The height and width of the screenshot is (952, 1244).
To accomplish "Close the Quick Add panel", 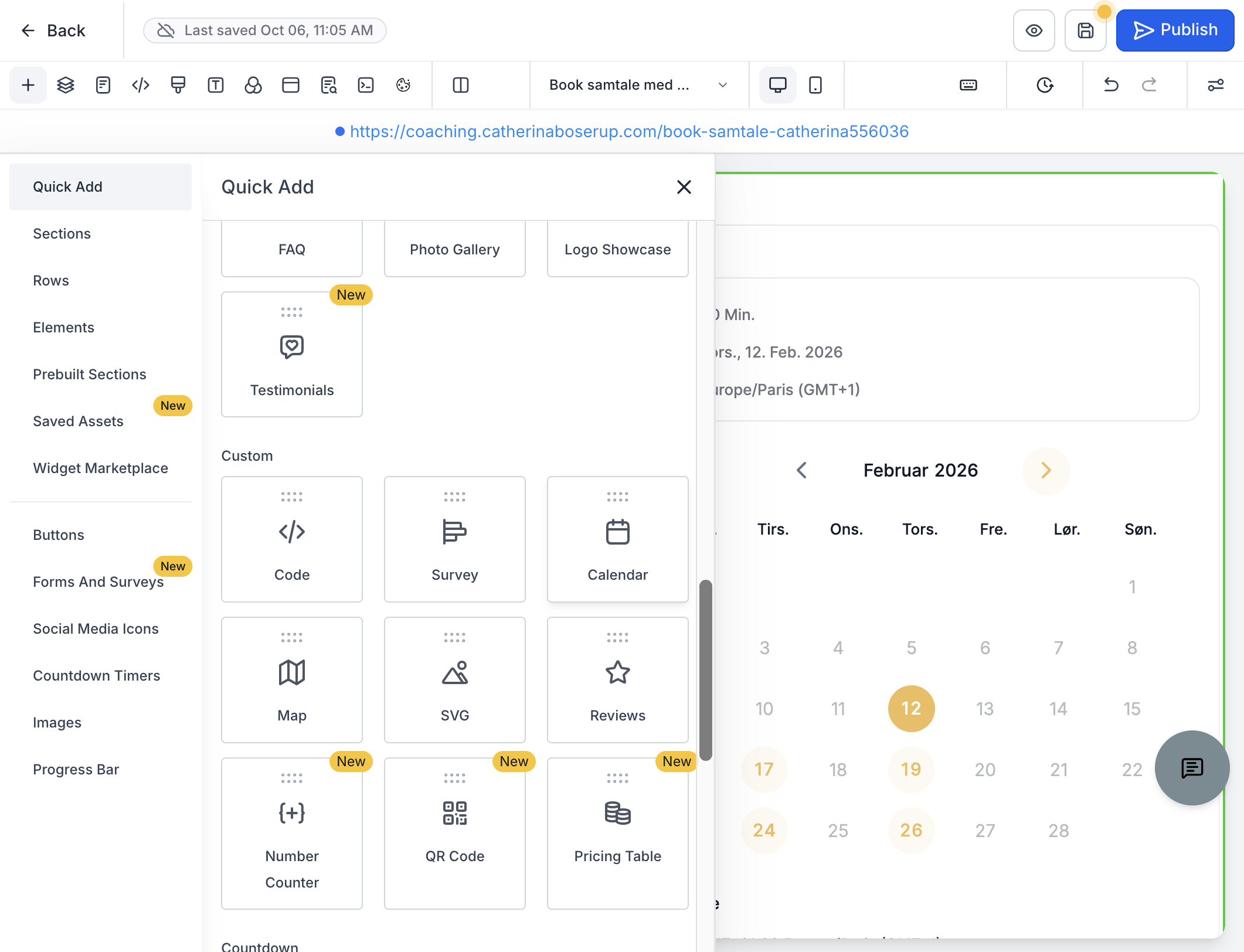I will [x=684, y=187].
